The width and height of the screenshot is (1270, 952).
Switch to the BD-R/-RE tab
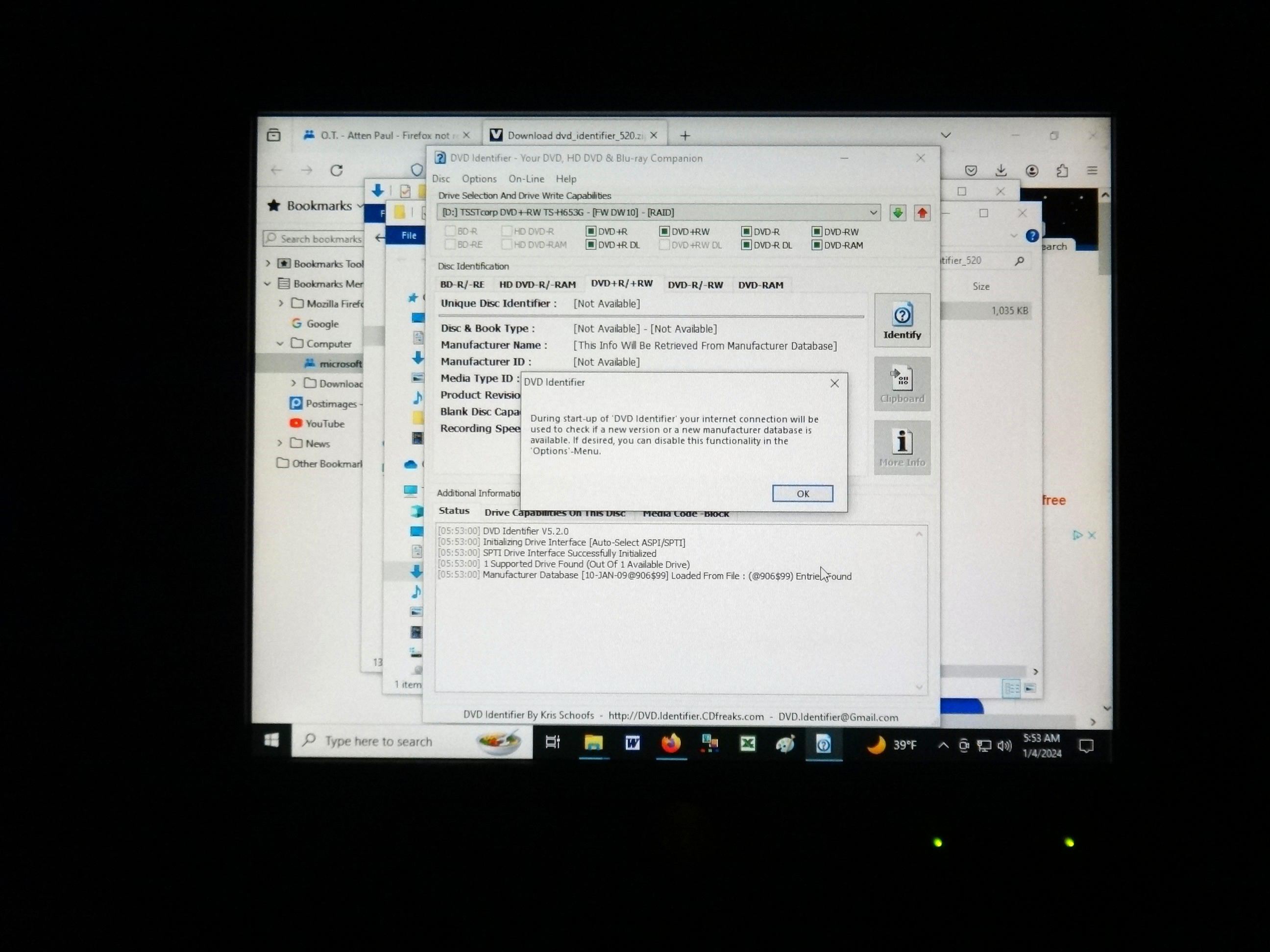tap(462, 285)
